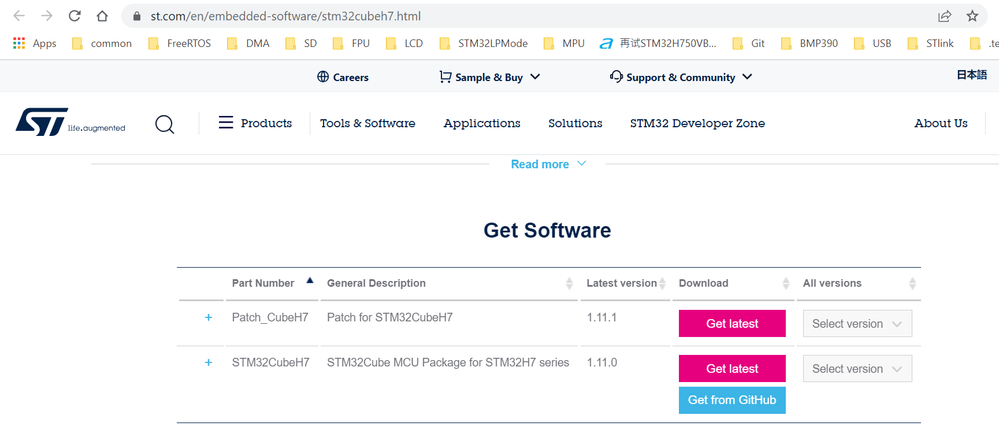Open the FreeRTOS bookmark folder

click(x=179, y=43)
